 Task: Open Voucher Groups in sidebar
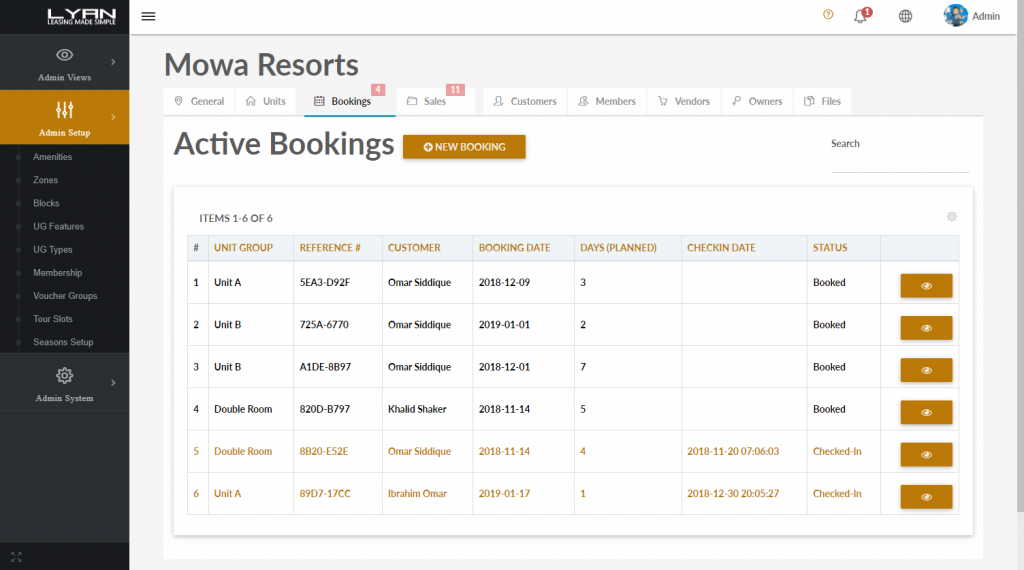coord(65,296)
